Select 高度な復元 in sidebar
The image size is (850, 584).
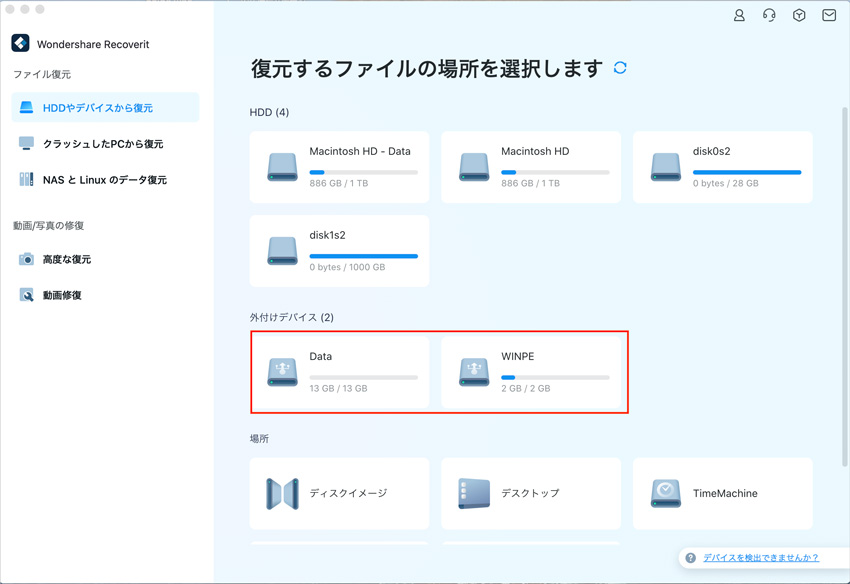coord(105,259)
